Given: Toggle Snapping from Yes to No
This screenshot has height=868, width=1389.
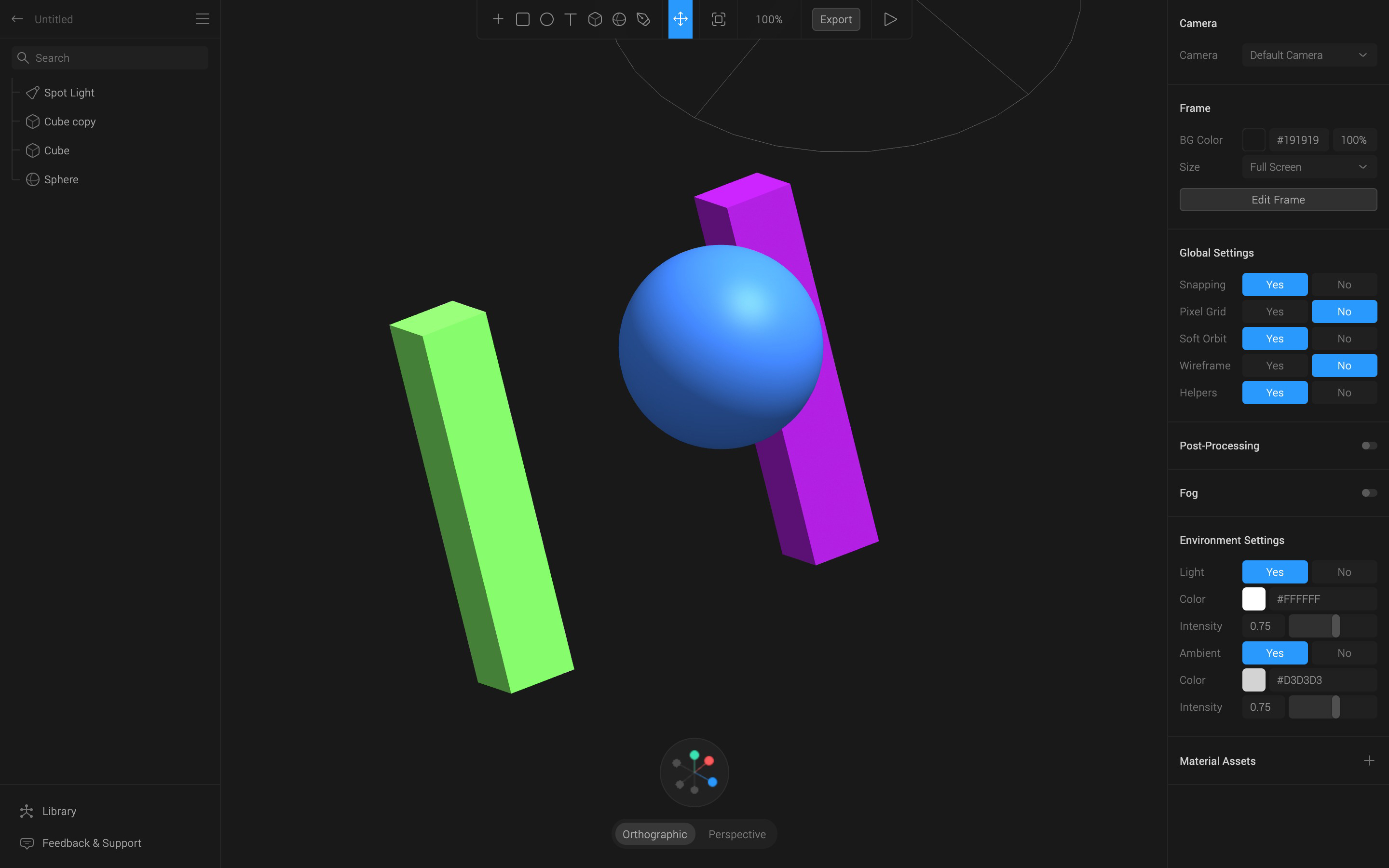Looking at the screenshot, I should (1343, 284).
